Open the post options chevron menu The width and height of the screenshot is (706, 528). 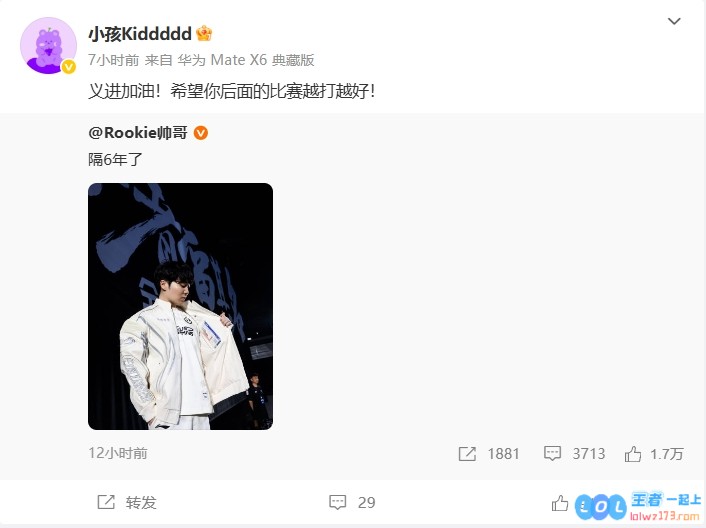[674, 21]
